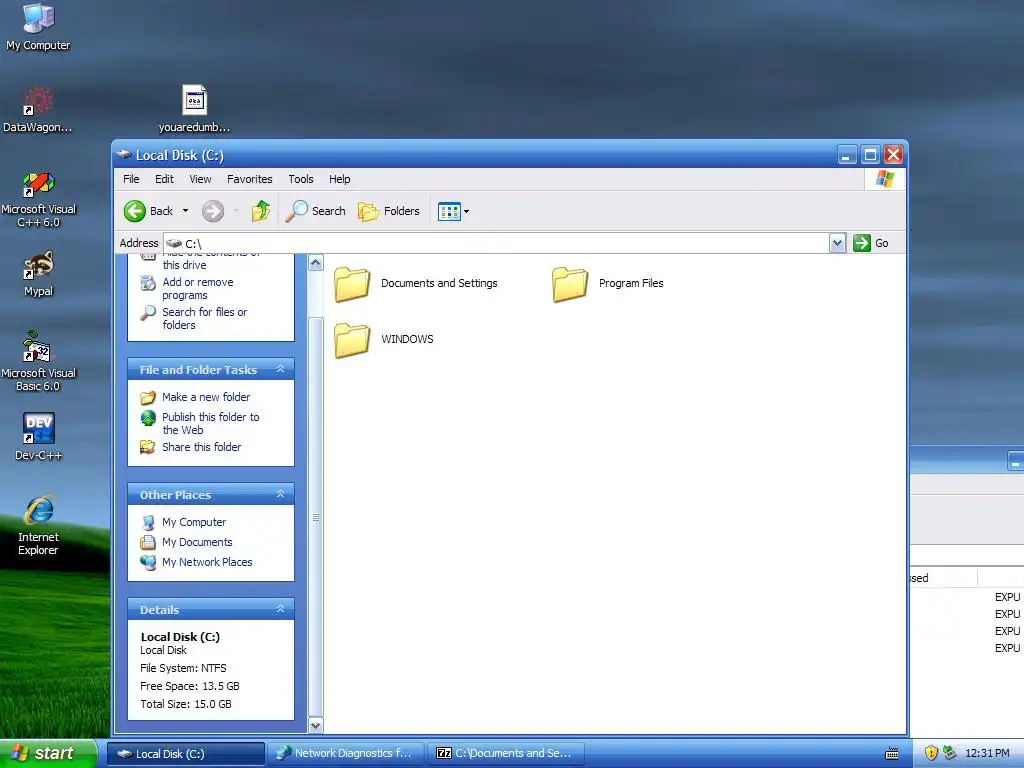The width and height of the screenshot is (1024, 768).
Task: Click the Forward arrow toolbar button
Action: pos(213,211)
